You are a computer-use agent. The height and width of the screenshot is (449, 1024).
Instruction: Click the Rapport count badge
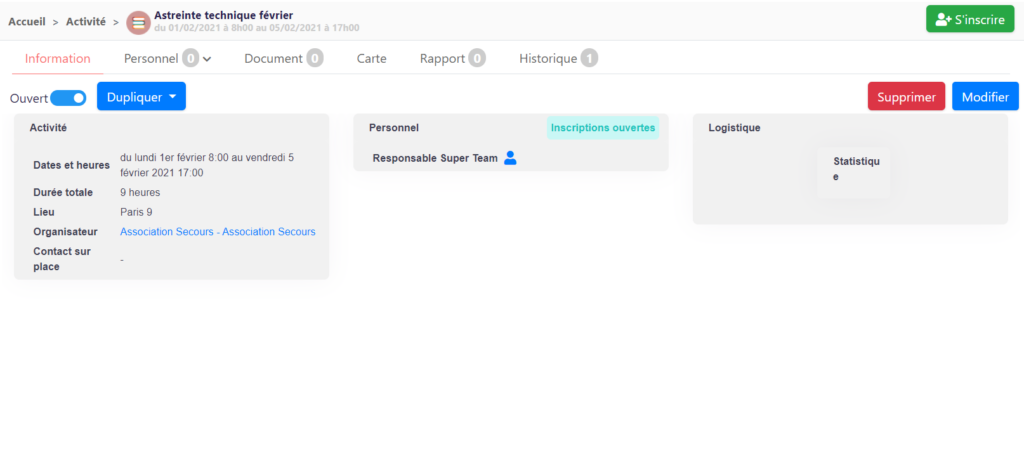477,59
